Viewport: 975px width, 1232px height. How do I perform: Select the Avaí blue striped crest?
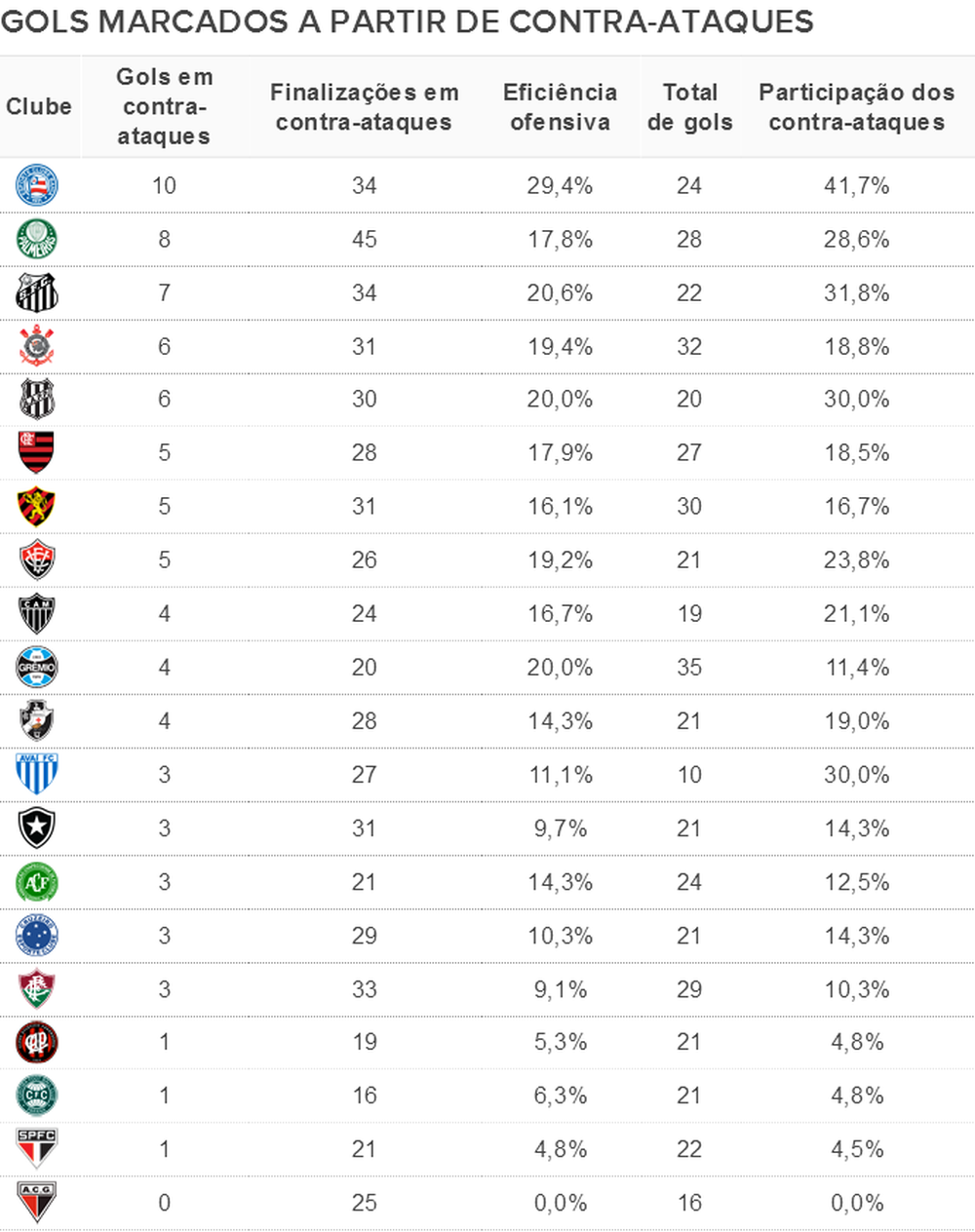(37, 774)
